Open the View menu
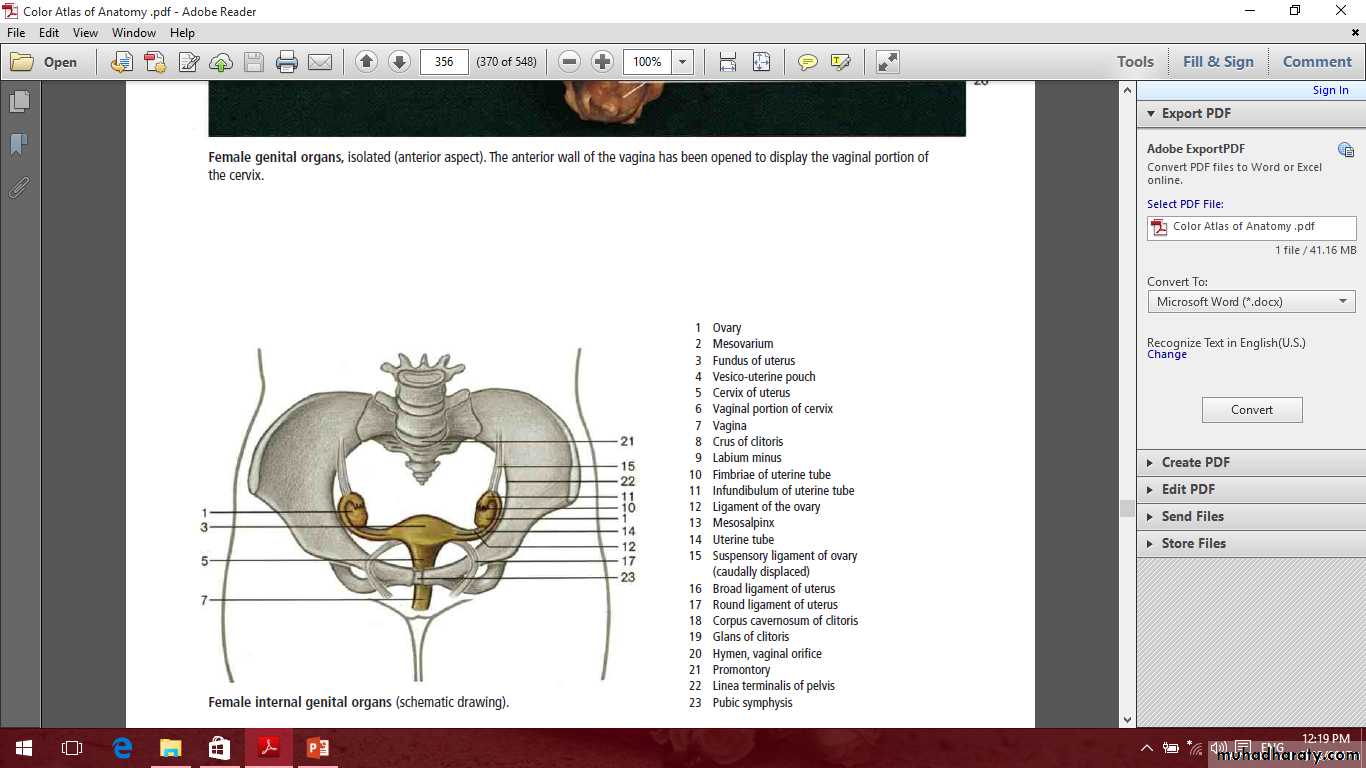Viewport: 1366px width, 768px height. point(85,33)
